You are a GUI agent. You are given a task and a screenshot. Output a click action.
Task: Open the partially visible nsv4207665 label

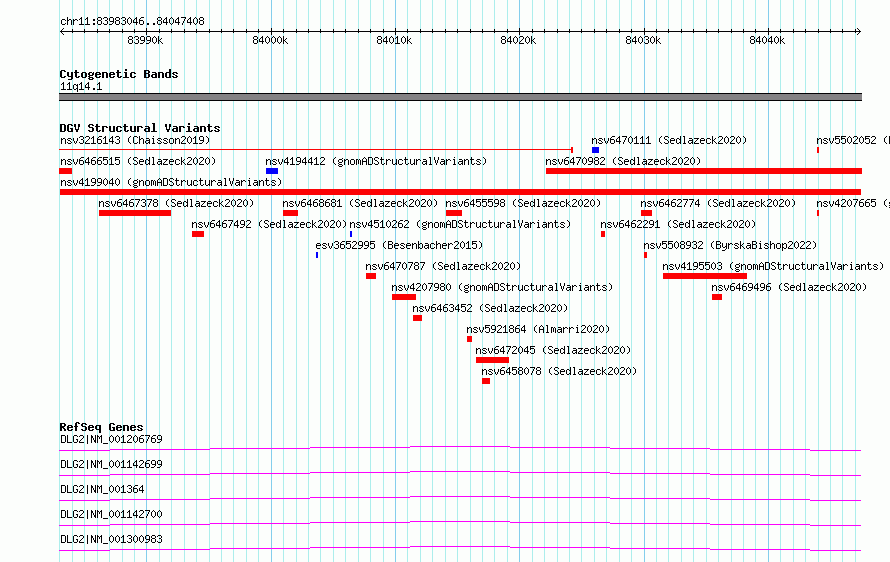point(853,203)
